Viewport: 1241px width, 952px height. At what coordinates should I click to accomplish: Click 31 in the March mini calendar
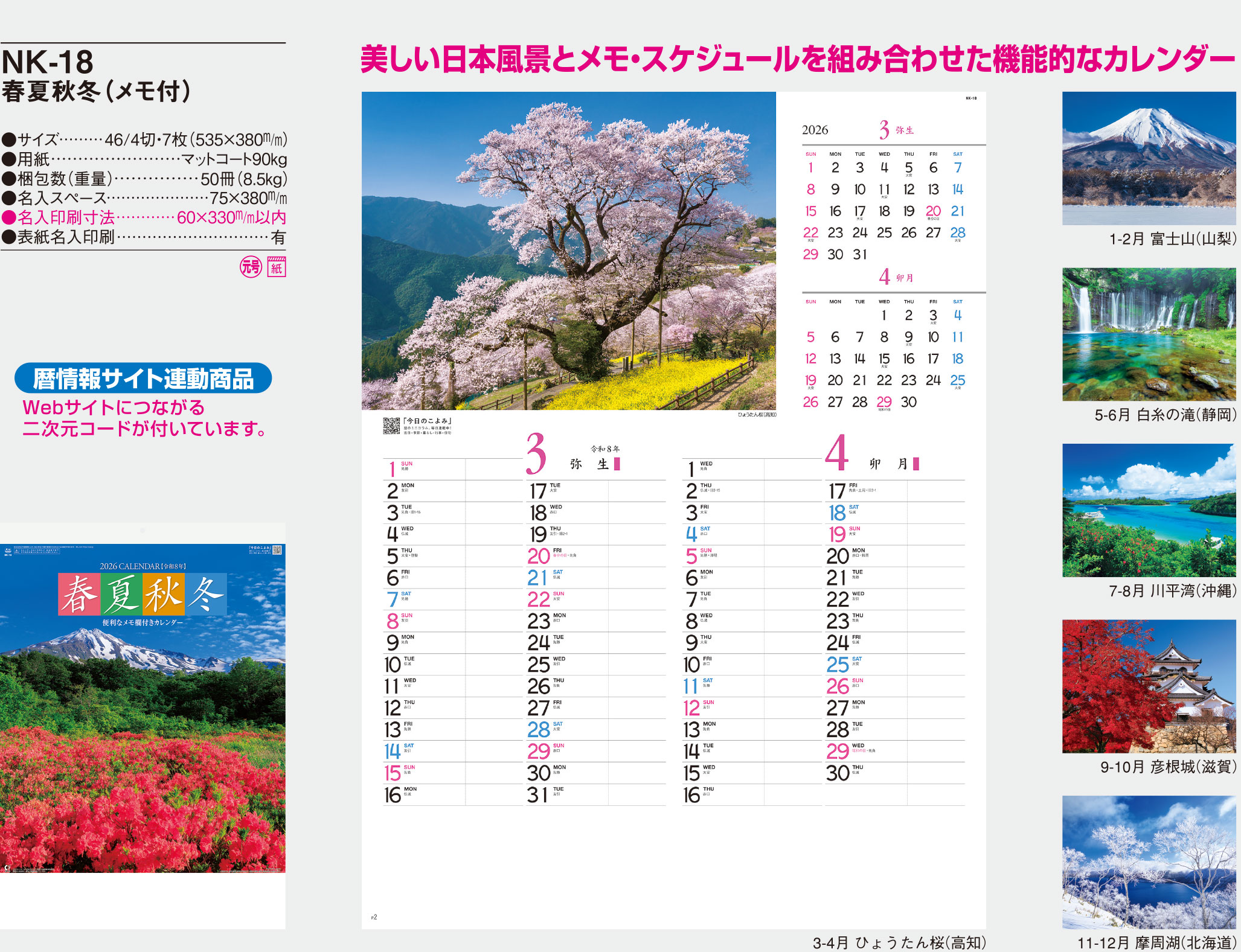860,255
